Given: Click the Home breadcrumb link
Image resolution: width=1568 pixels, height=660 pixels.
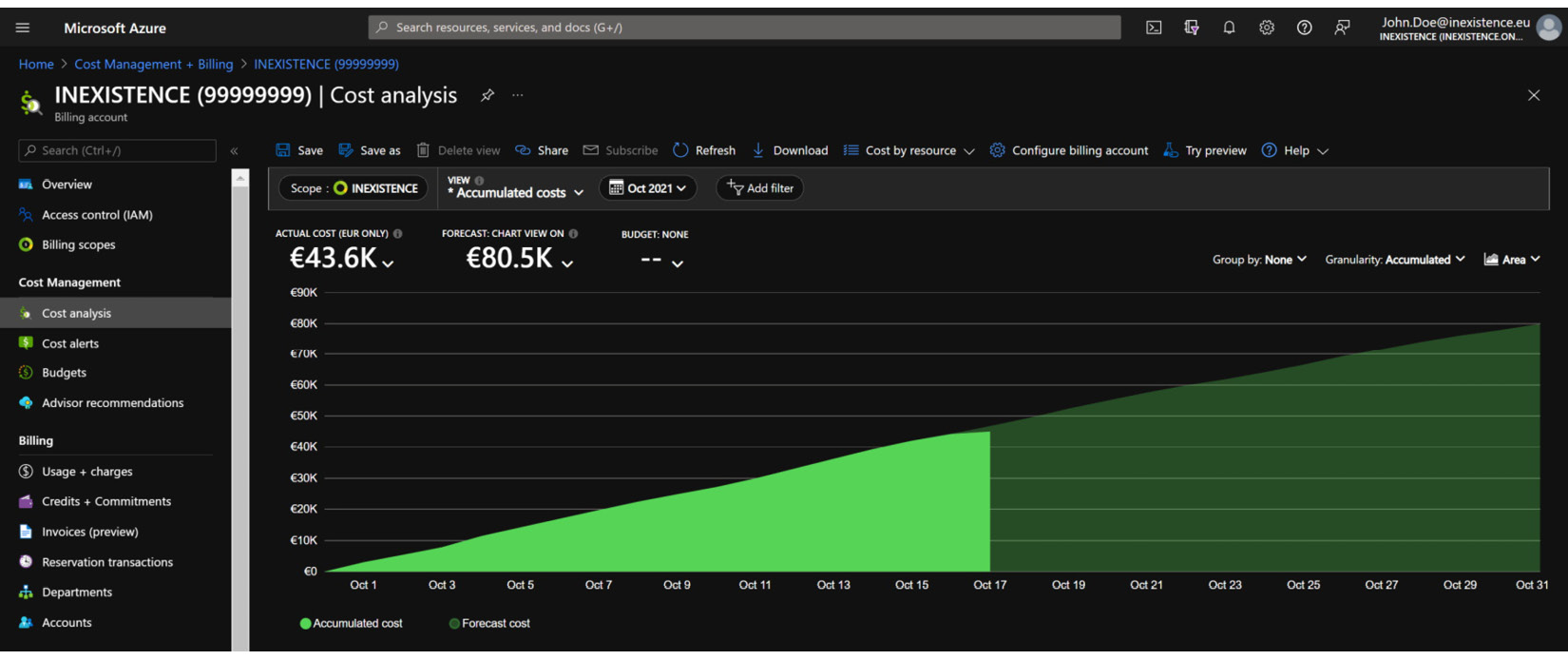Looking at the screenshot, I should [x=36, y=64].
